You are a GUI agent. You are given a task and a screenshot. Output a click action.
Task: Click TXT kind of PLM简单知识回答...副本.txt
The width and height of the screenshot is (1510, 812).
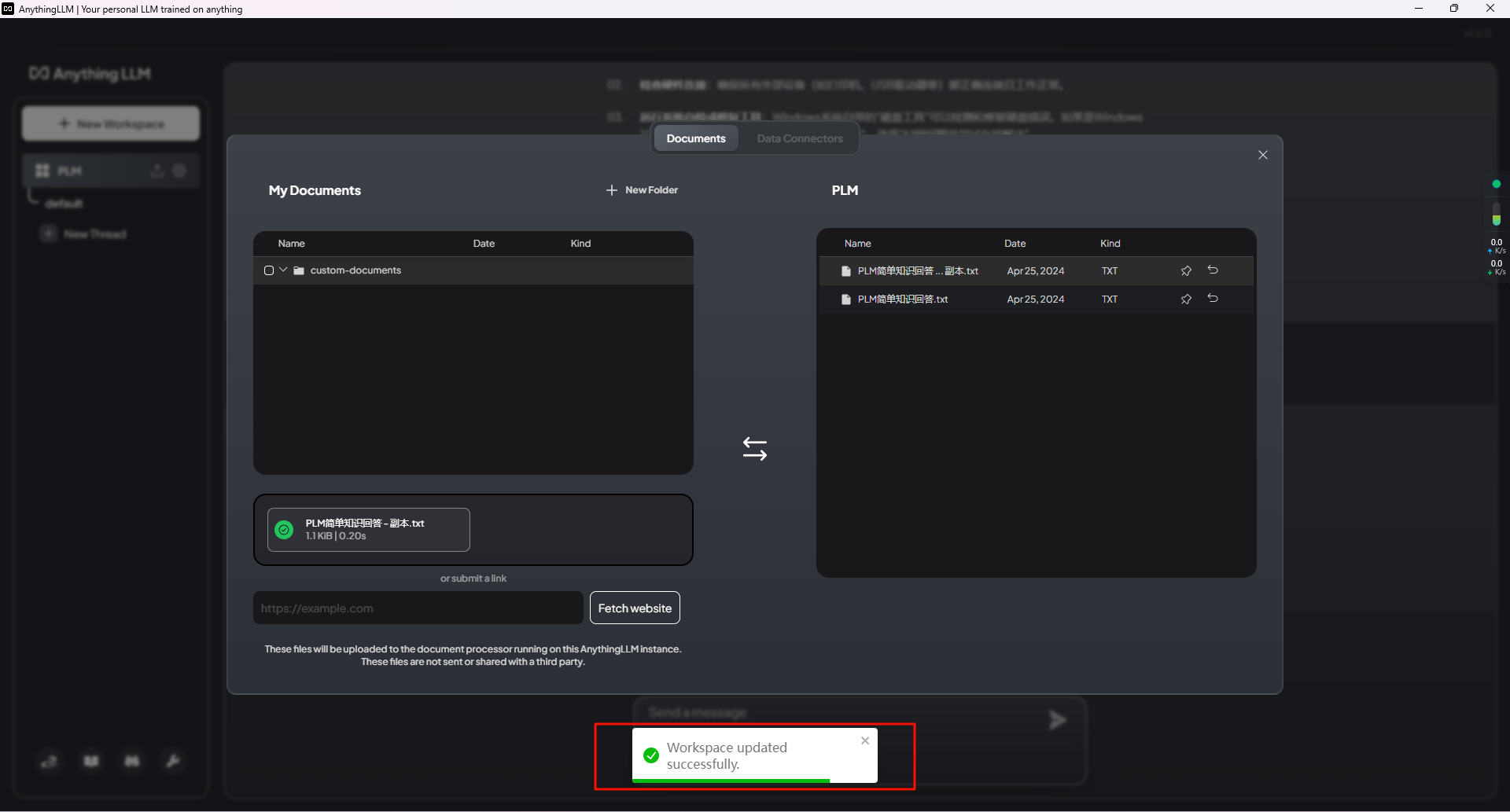[x=1110, y=271]
